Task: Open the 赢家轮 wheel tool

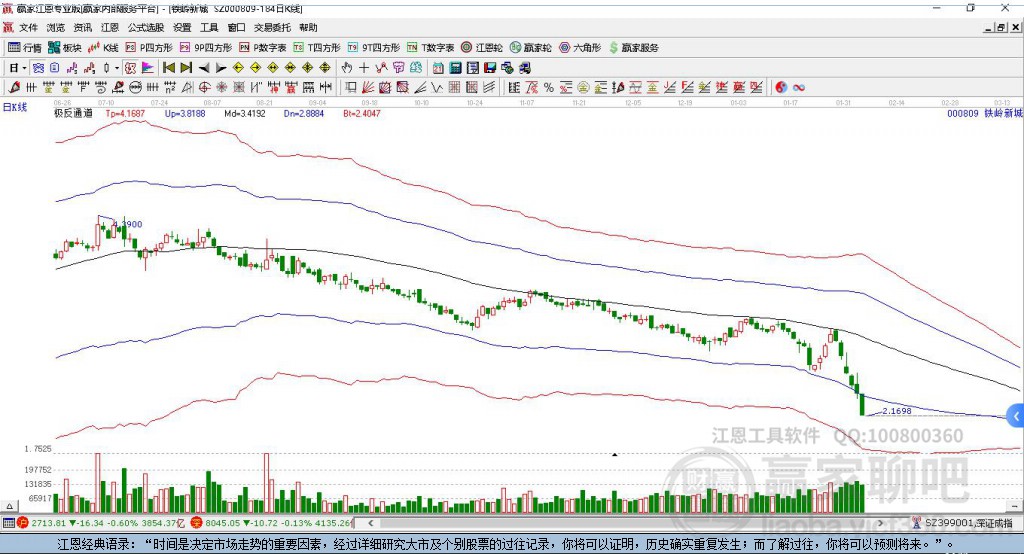Action: coord(531,48)
